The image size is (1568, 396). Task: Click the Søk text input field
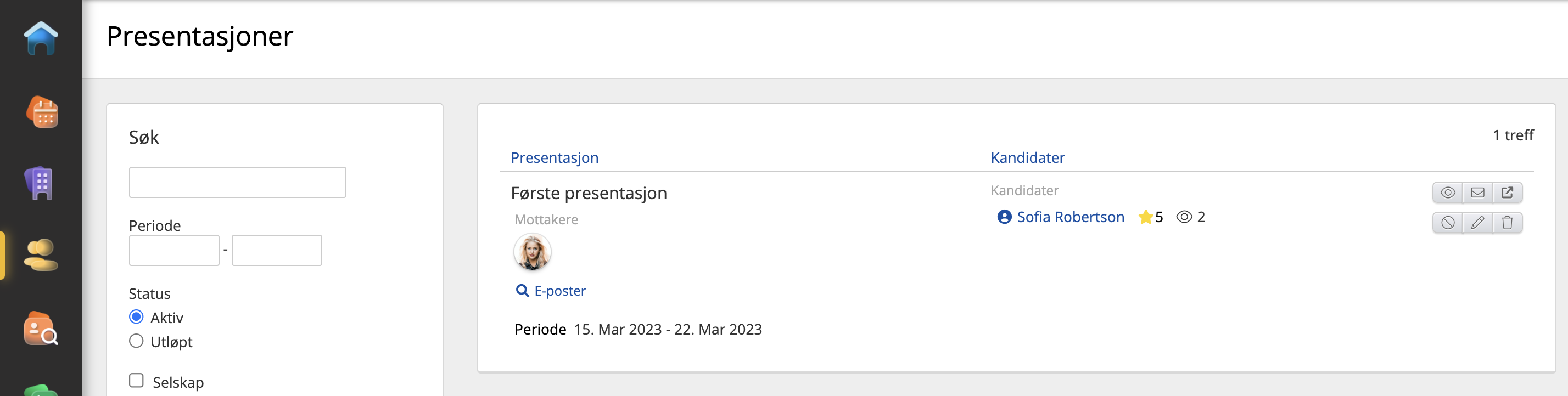[x=237, y=183]
